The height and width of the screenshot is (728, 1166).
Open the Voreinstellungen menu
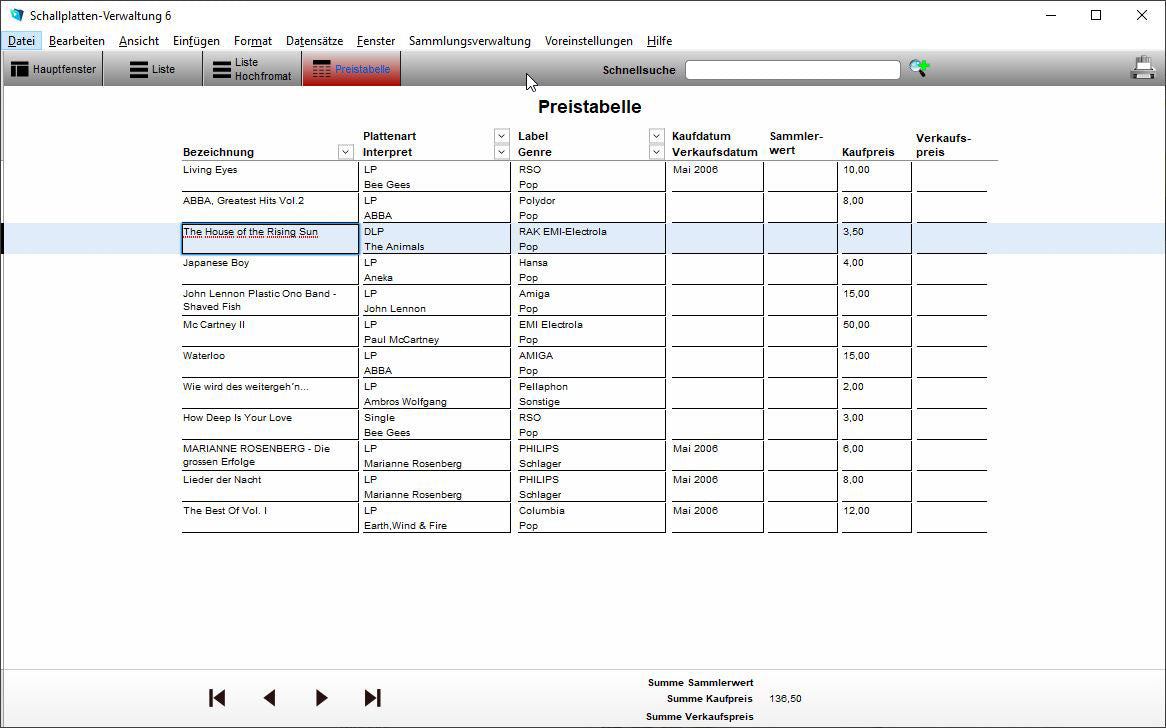[x=588, y=41]
